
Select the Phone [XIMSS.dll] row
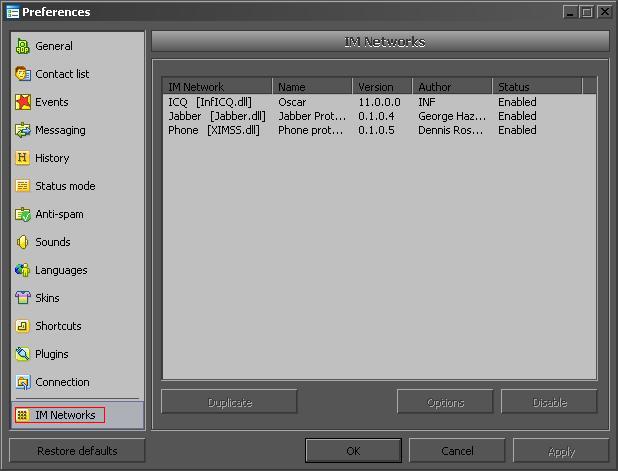(x=380, y=130)
